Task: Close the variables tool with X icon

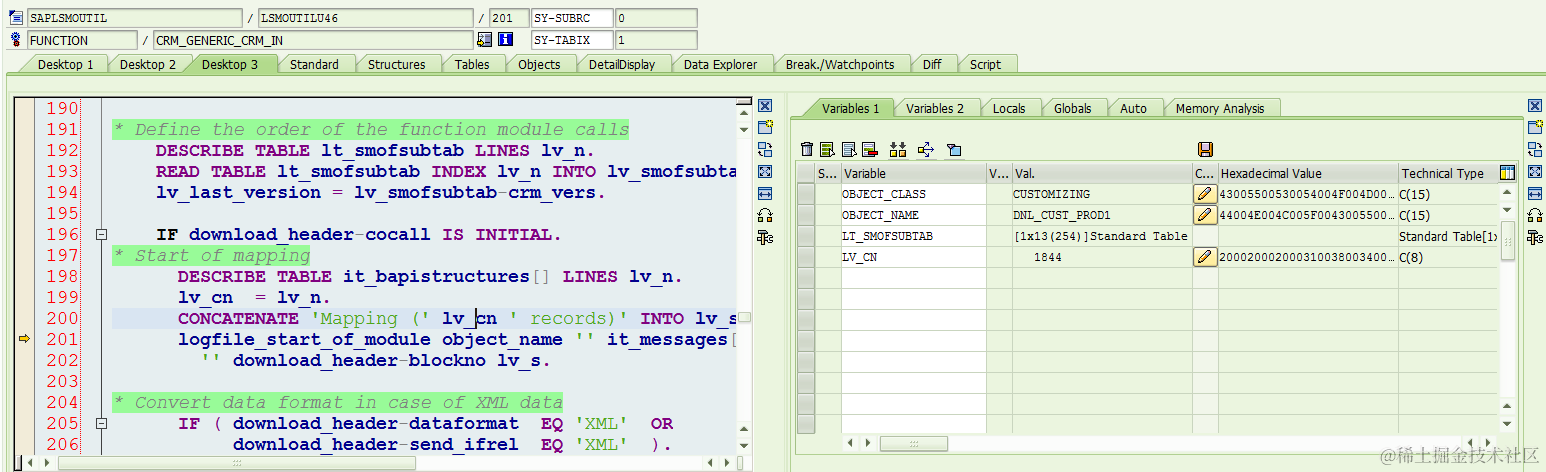Action: pos(1537,106)
